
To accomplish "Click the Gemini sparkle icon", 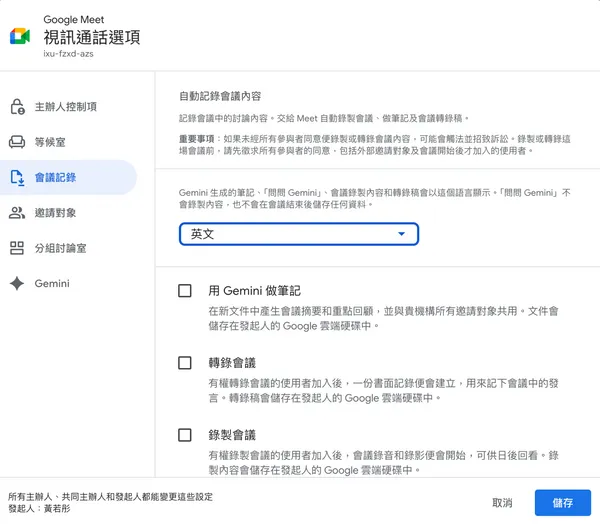I will coord(17,283).
